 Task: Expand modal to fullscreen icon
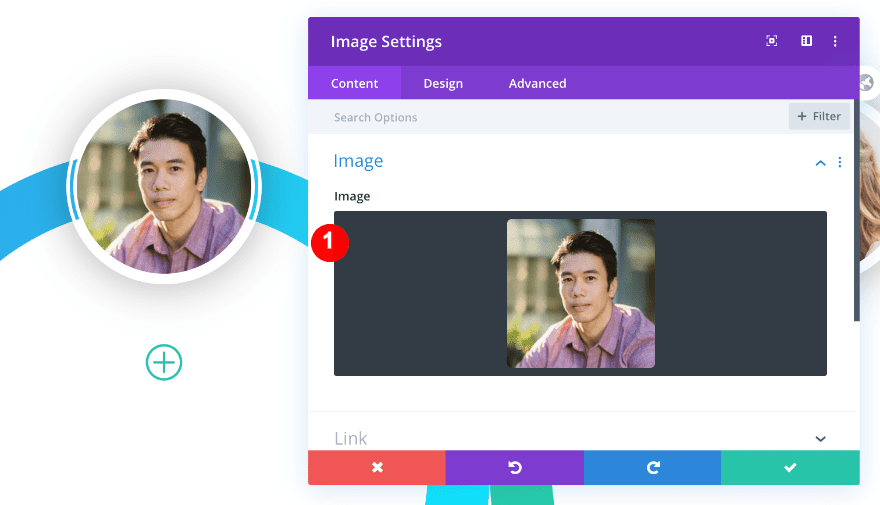tap(772, 41)
